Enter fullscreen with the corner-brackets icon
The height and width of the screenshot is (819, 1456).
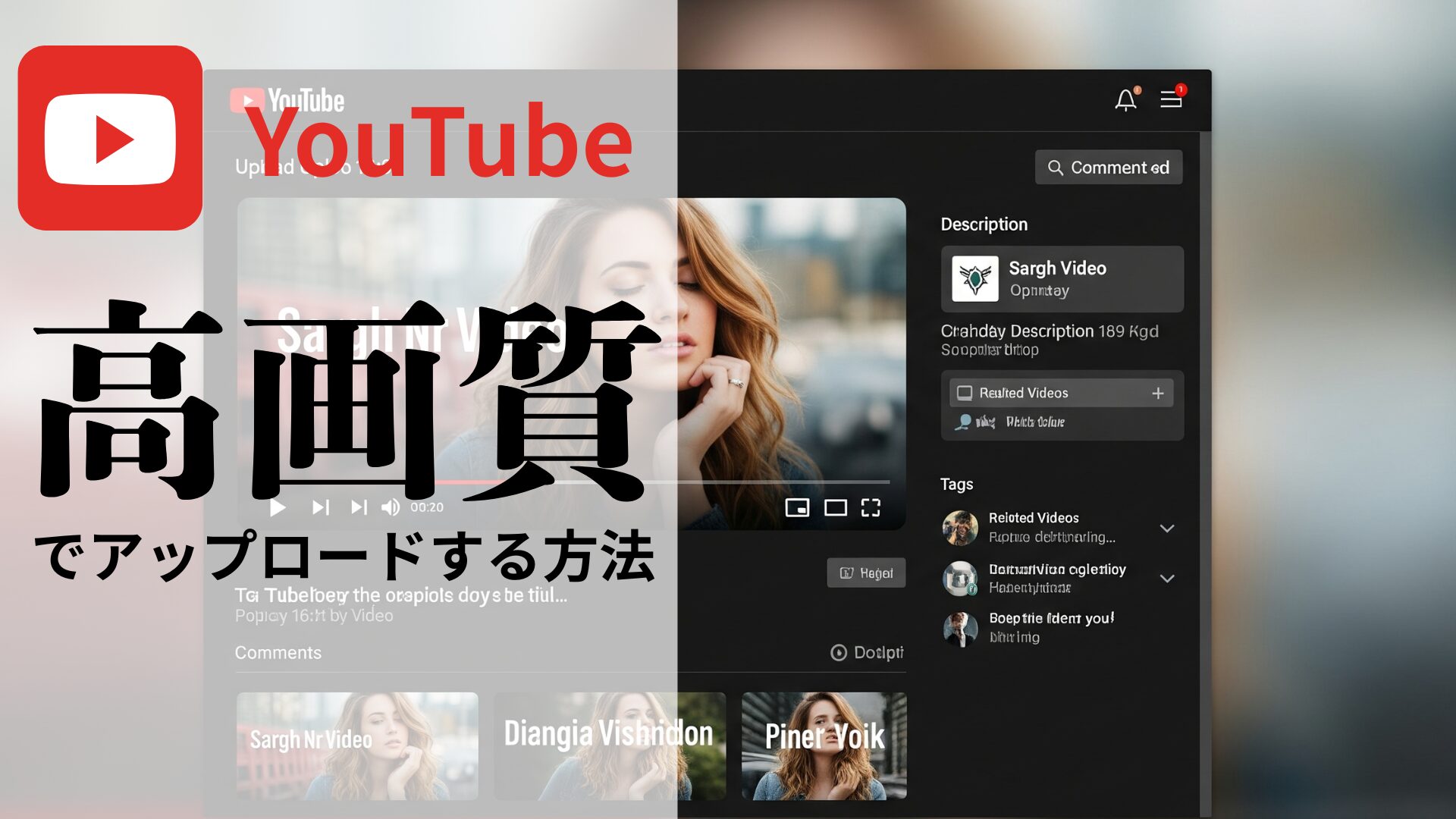coord(871,507)
